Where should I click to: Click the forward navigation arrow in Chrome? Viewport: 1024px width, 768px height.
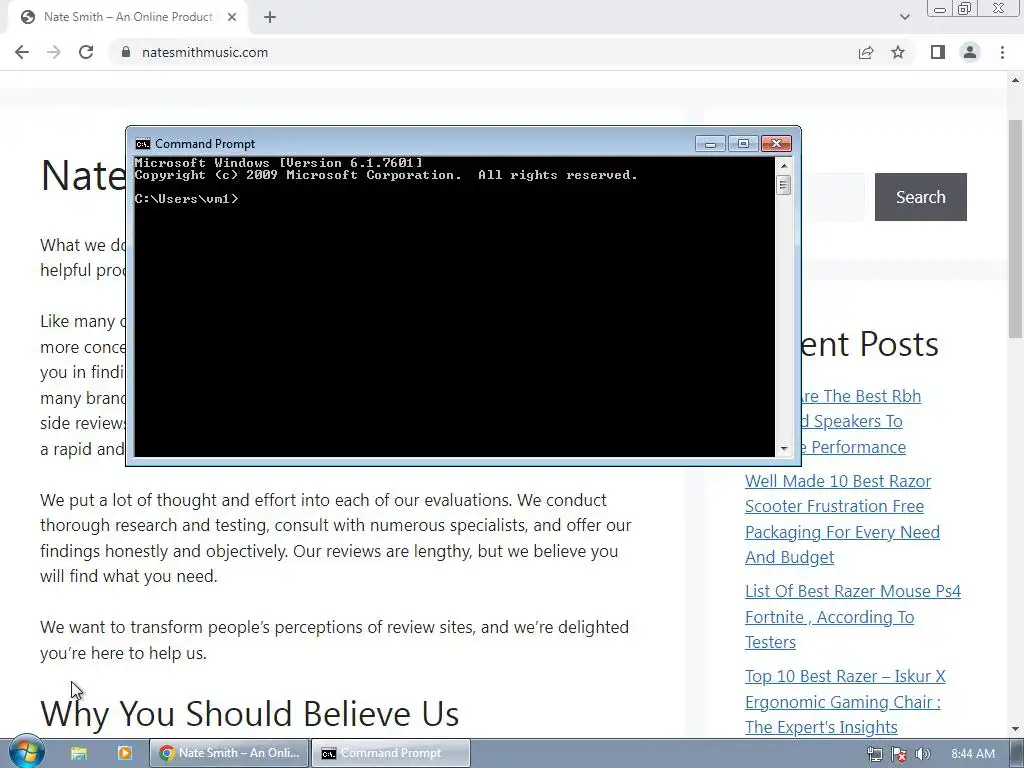pyautogui.click(x=54, y=52)
